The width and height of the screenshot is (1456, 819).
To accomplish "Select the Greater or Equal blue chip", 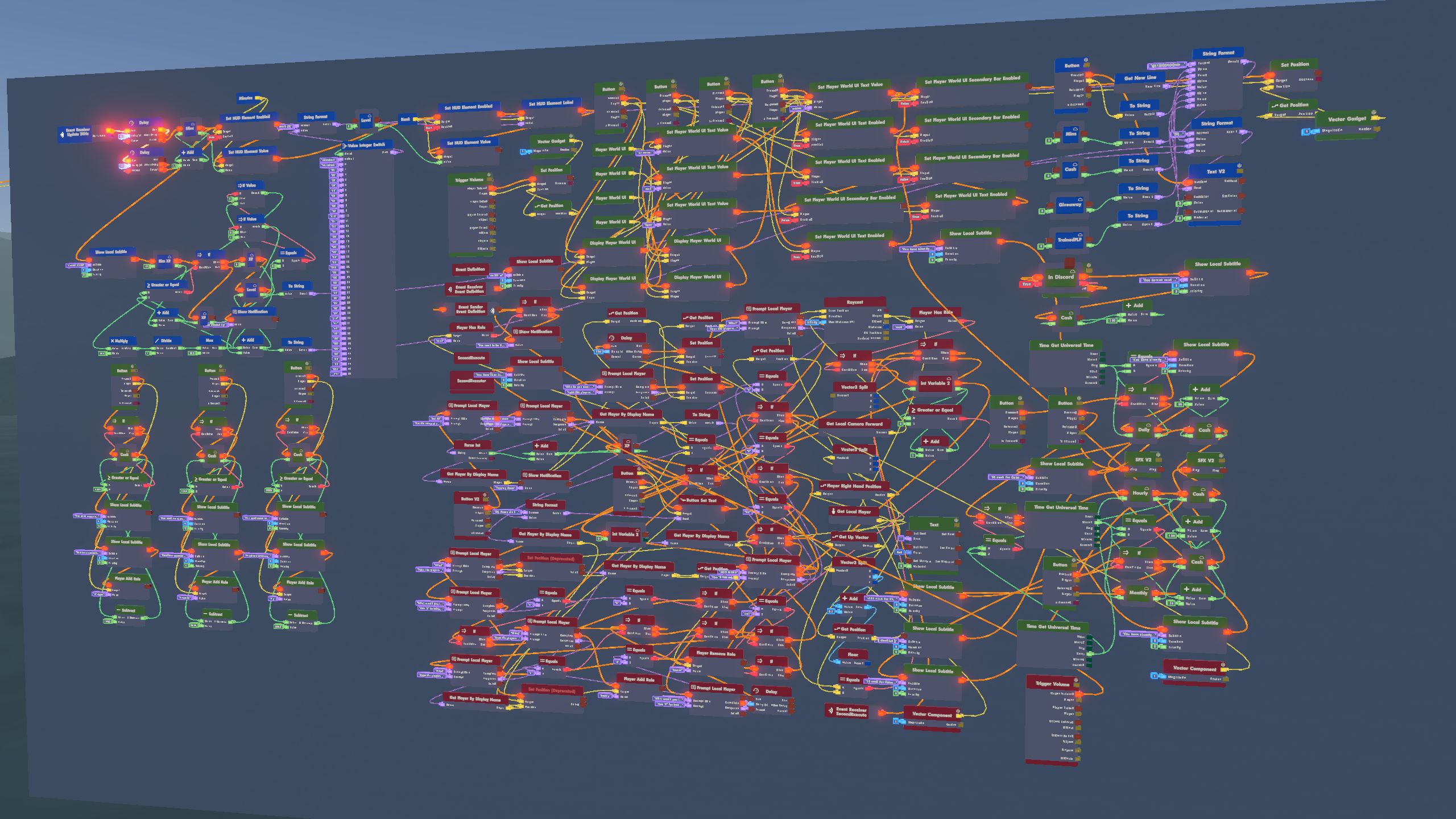I will coord(165,285).
